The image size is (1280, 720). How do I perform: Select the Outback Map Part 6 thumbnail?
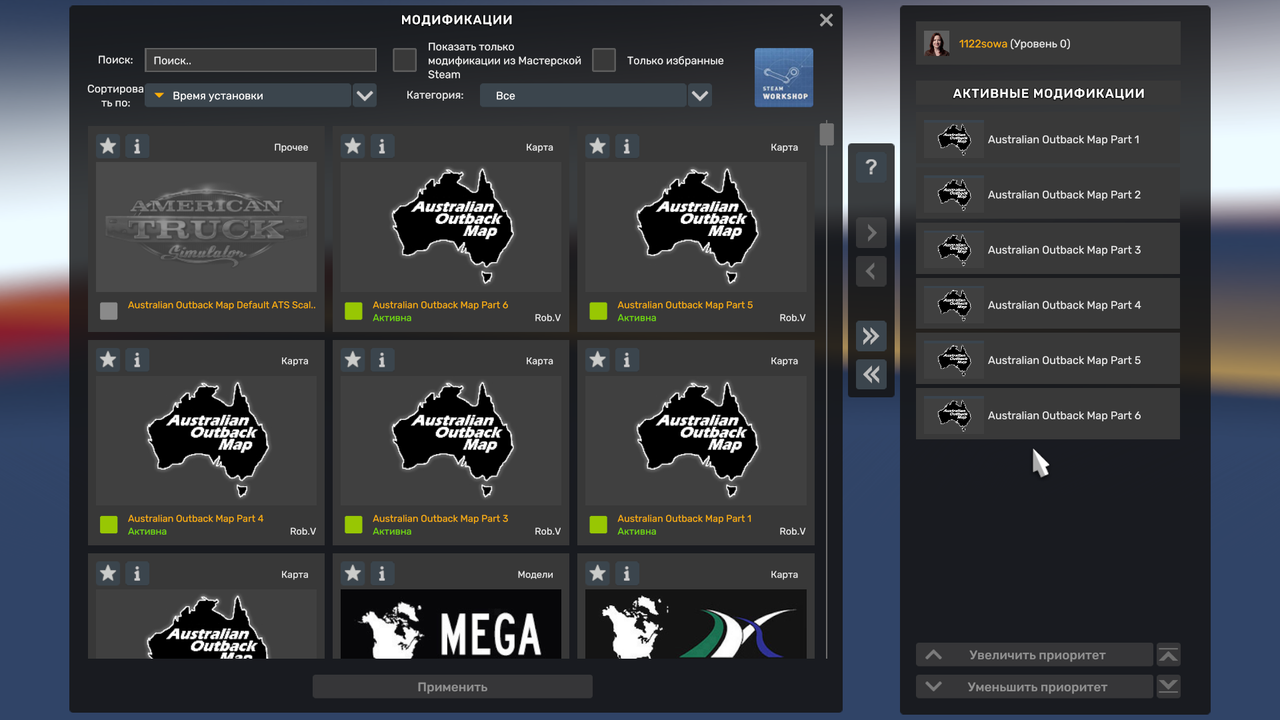[x=451, y=227]
